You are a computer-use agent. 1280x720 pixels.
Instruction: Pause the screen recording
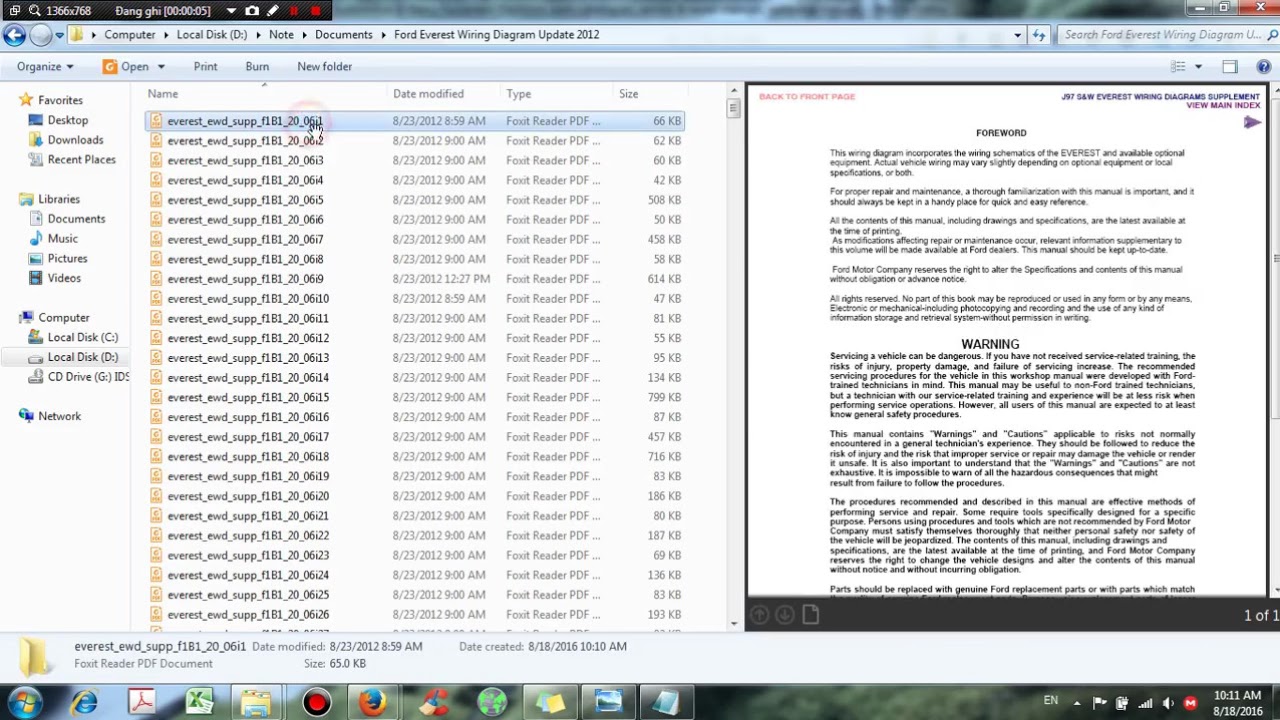coord(294,11)
